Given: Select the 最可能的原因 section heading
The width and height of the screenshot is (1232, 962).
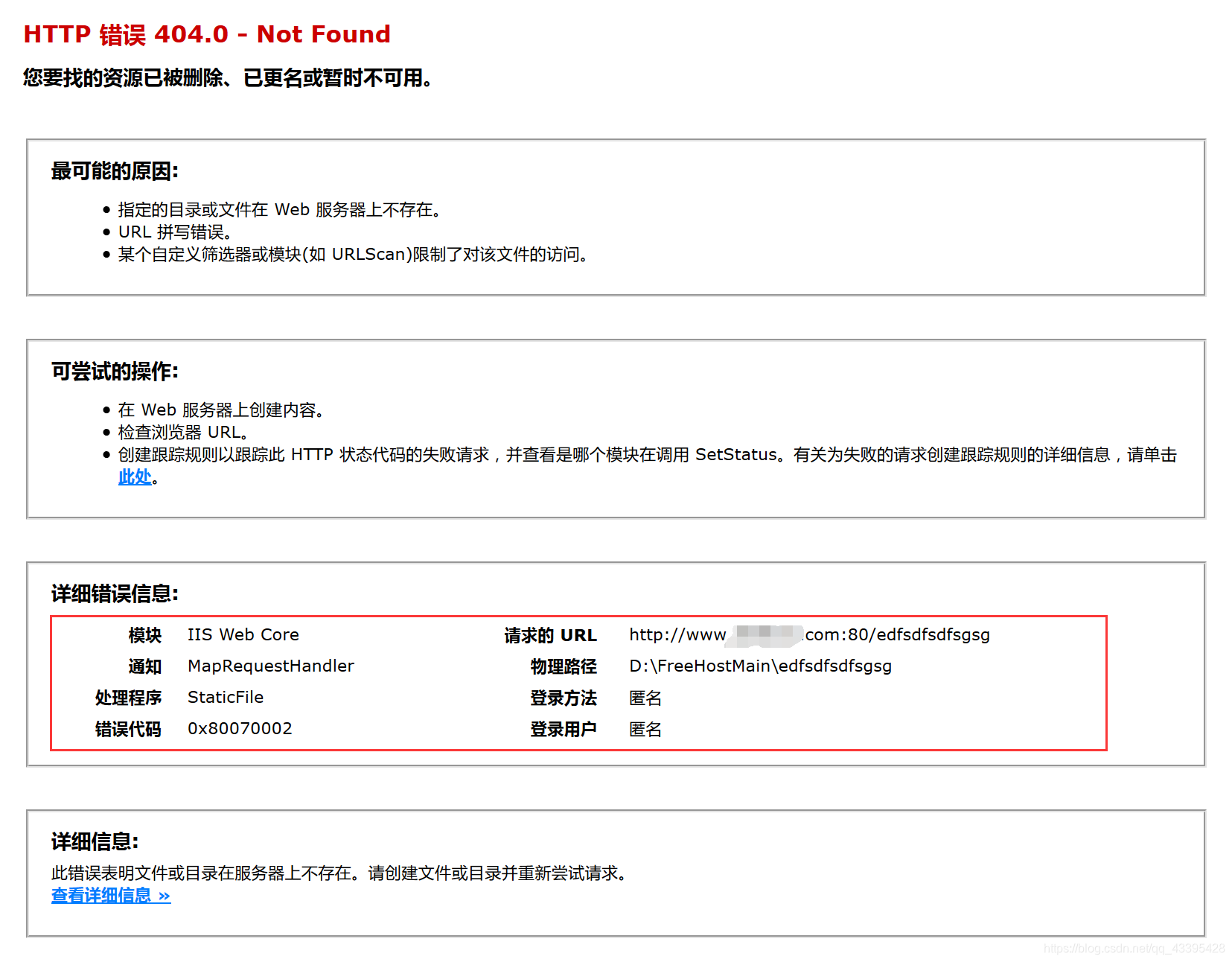Looking at the screenshot, I should (x=115, y=171).
